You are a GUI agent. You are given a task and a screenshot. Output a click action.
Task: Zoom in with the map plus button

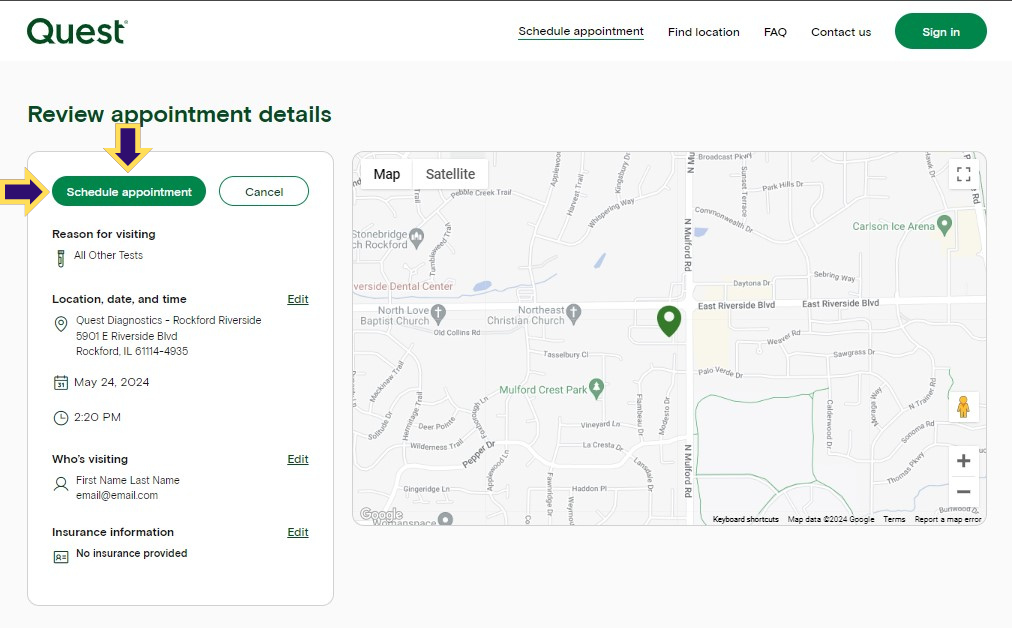point(963,461)
